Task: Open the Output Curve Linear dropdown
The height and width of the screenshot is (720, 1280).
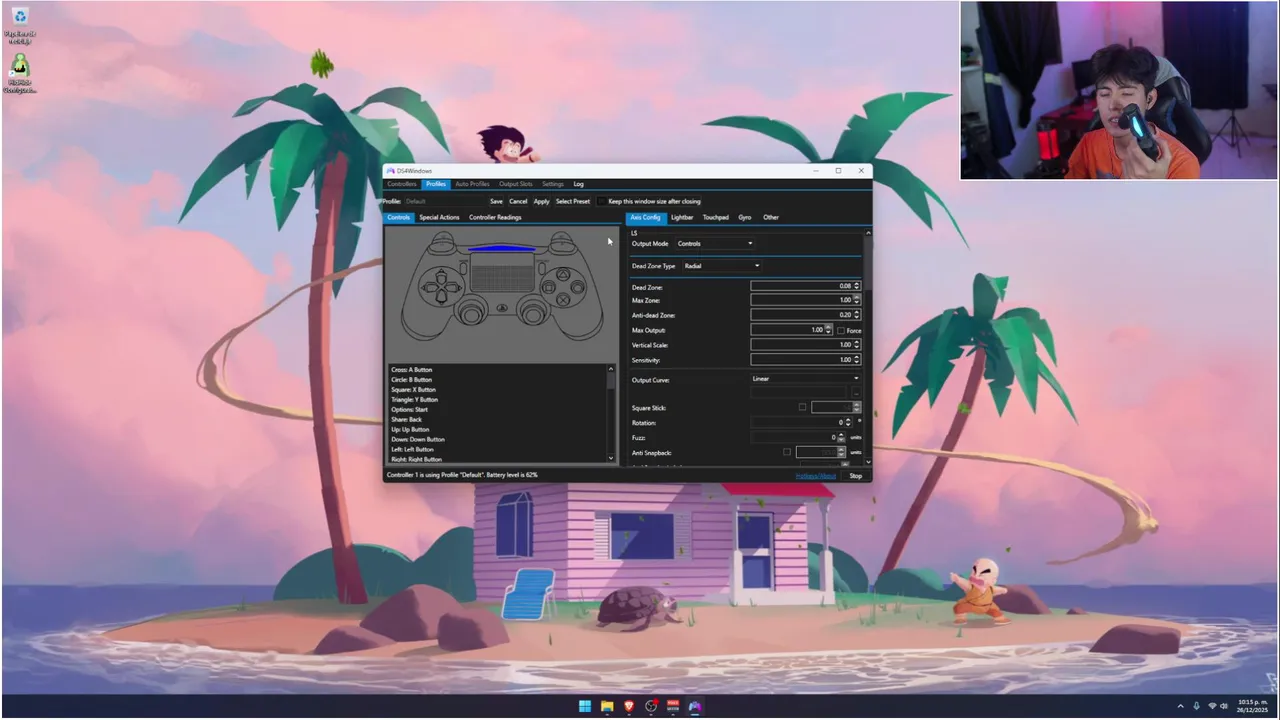Action: tap(805, 379)
